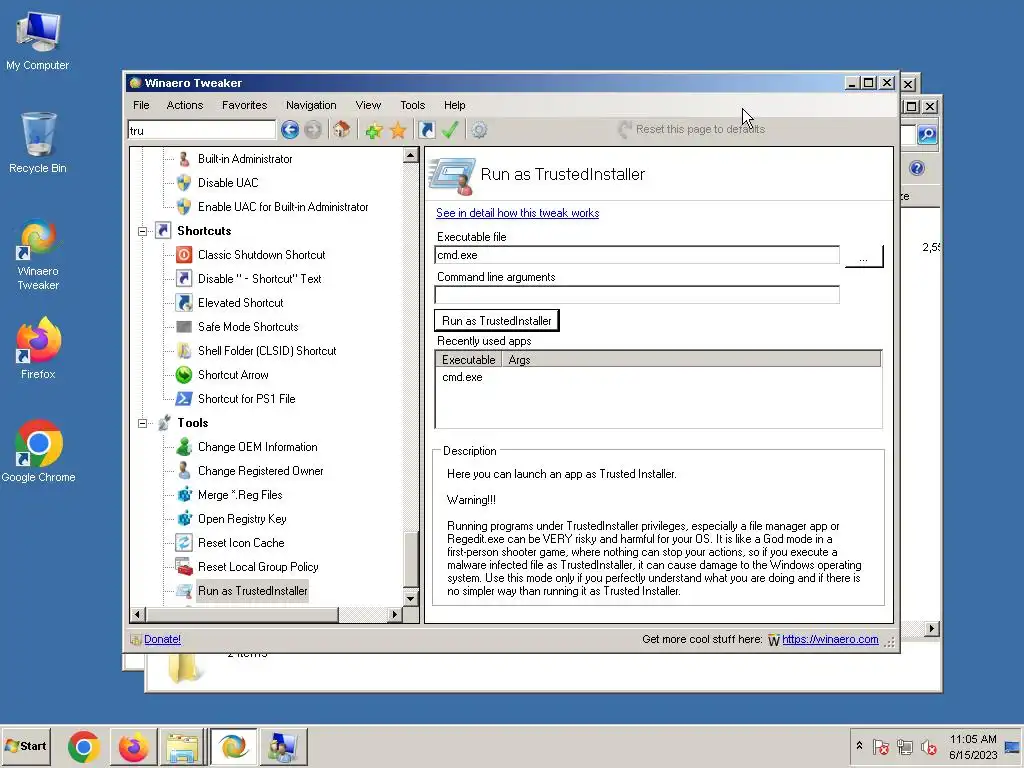Select Change OEM Information tool
The image size is (1024, 768).
(x=257, y=447)
